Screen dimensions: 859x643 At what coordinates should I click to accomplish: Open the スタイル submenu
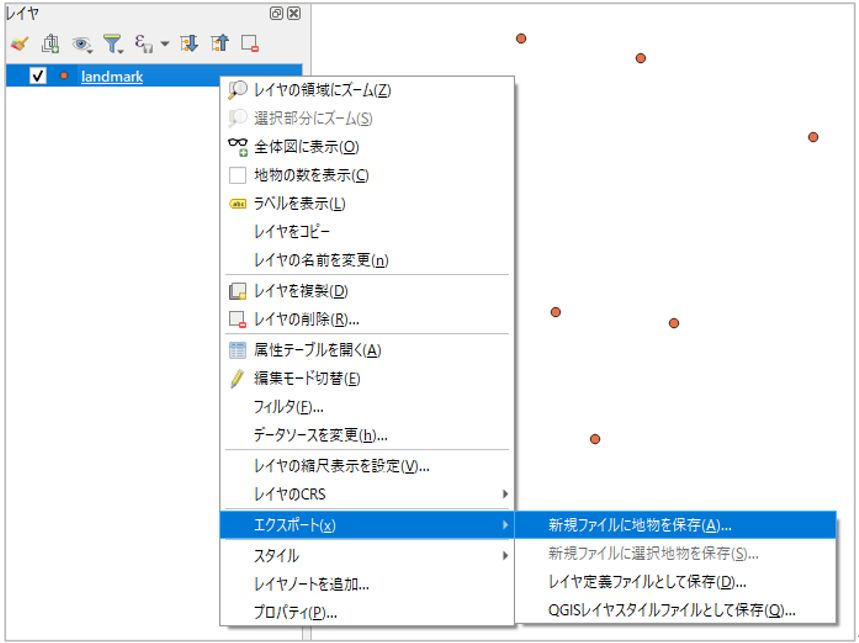[x=367, y=555]
